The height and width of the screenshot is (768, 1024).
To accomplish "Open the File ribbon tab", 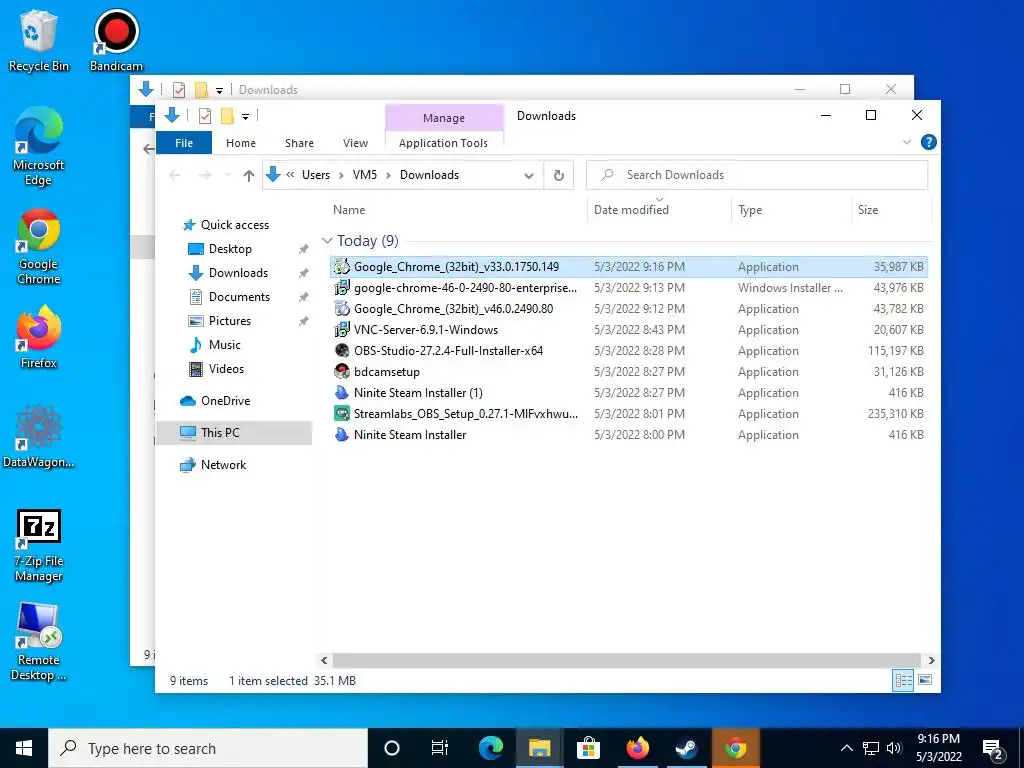I will [184, 143].
